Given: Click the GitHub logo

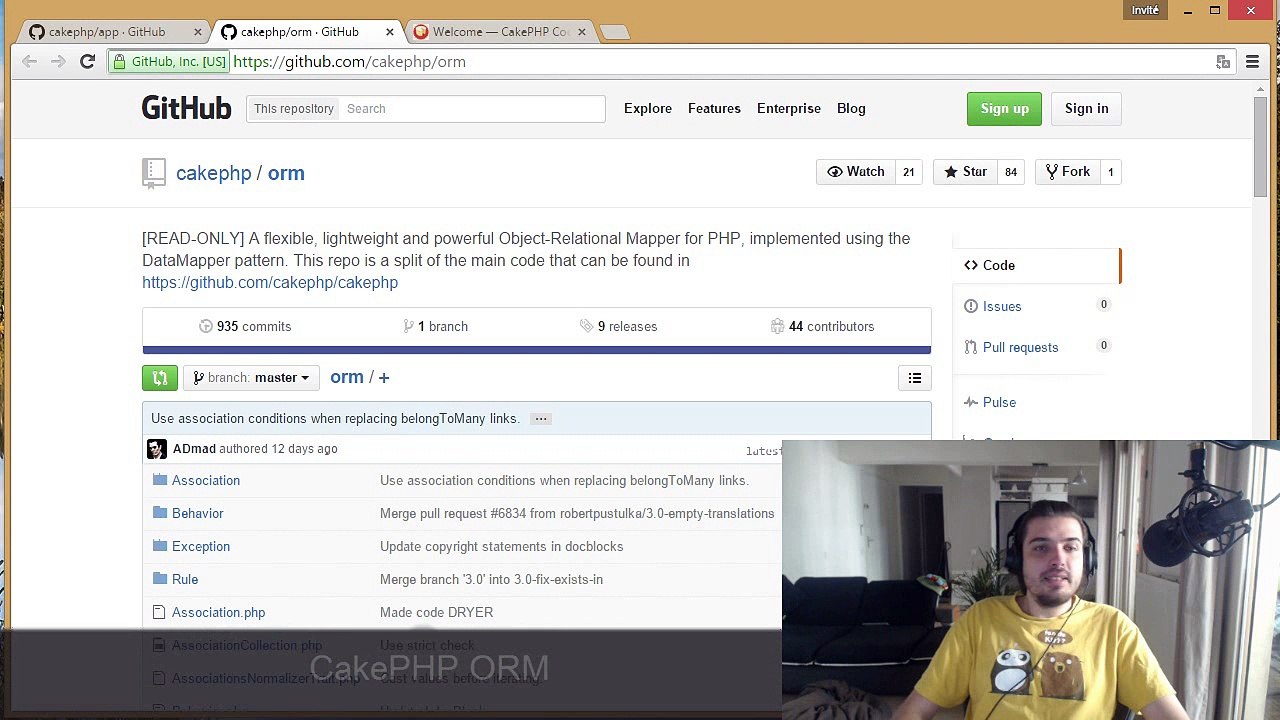Looking at the screenshot, I should click(x=186, y=108).
